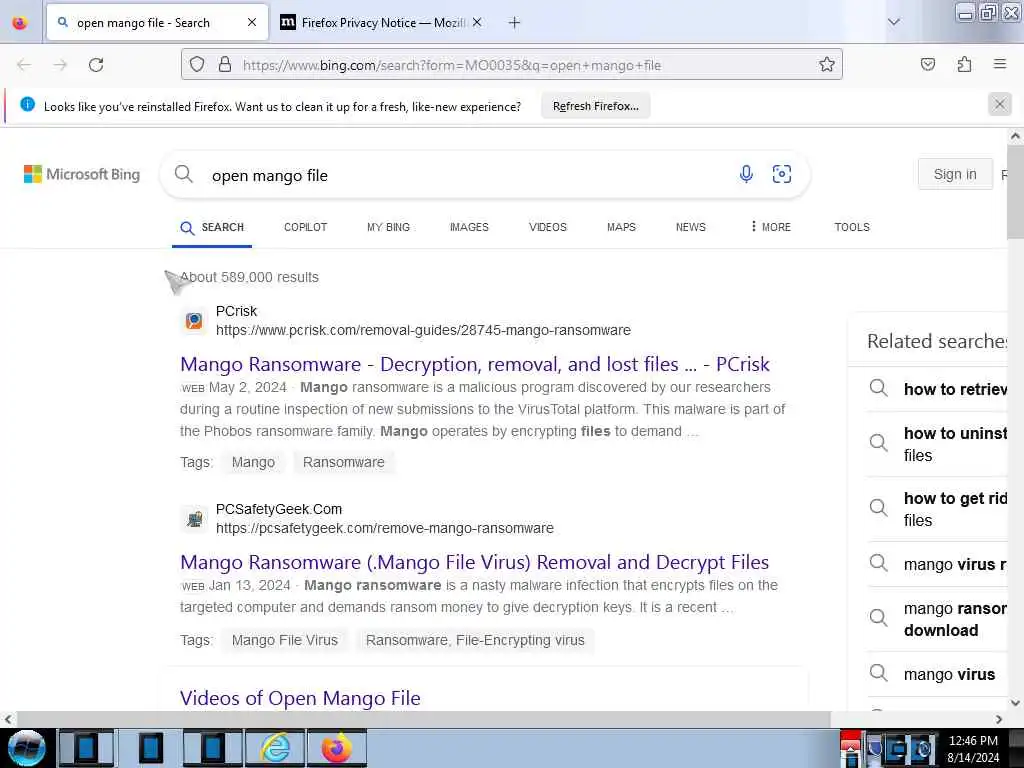Open the Windows Start button

point(26,748)
